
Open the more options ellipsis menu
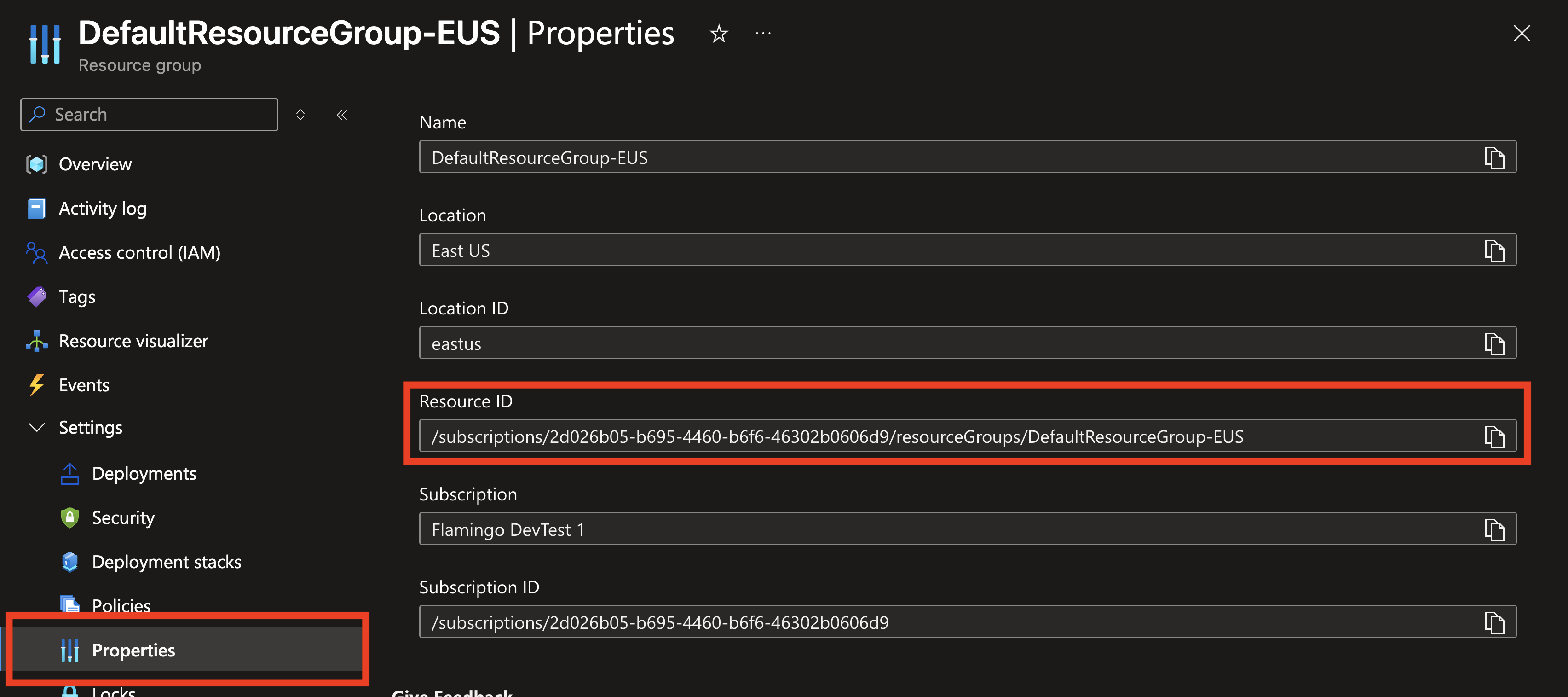tap(763, 34)
